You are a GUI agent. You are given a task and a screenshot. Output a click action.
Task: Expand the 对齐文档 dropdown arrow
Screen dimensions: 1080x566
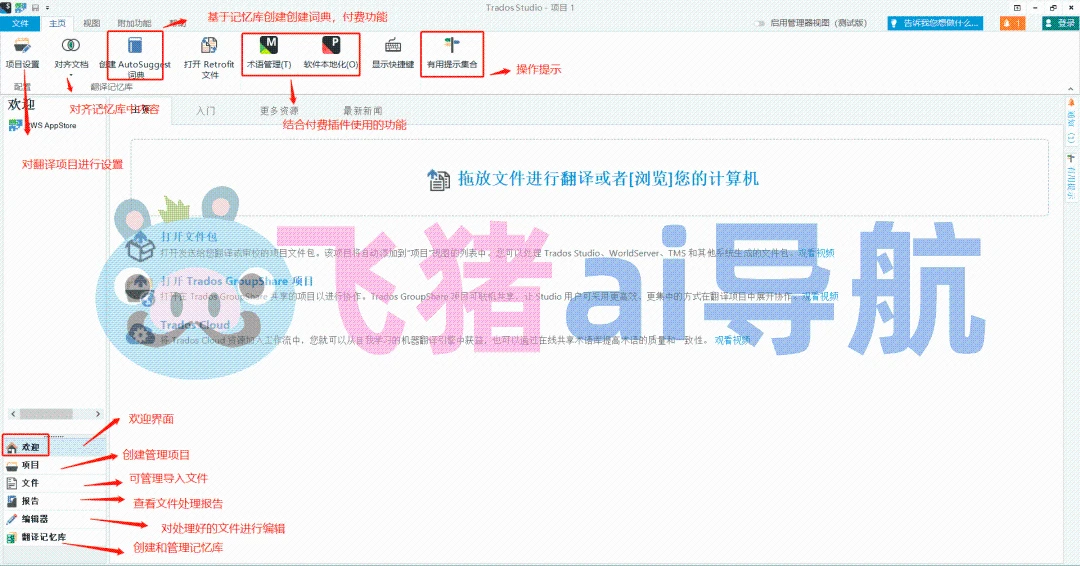(x=71, y=74)
